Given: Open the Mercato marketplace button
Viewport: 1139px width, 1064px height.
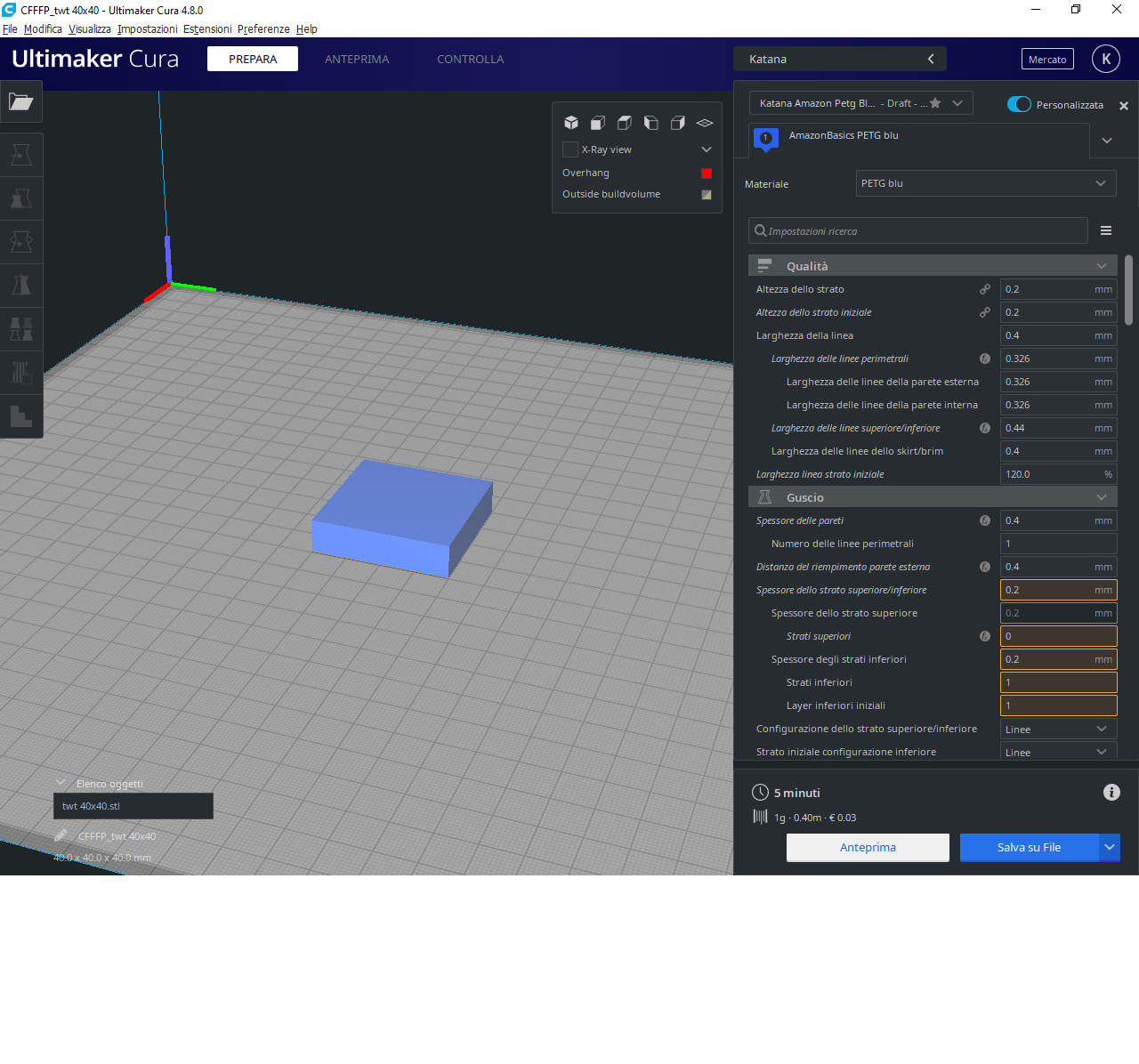Looking at the screenshot, I should [1047, 59].
